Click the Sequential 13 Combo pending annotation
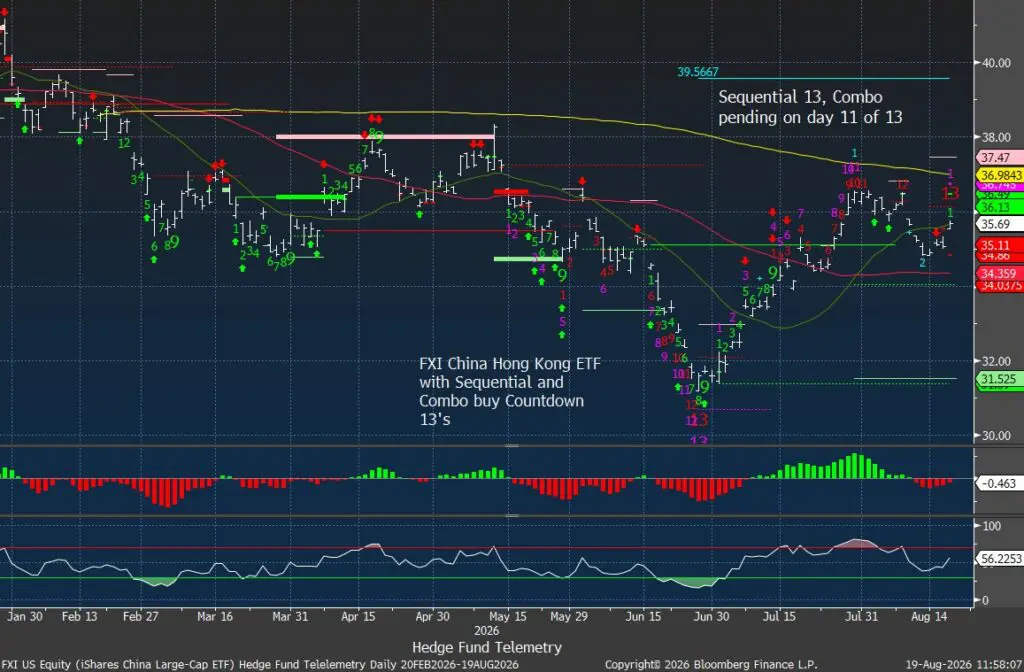The width and height of the screenshot is (1024, 672). [810, 107]
